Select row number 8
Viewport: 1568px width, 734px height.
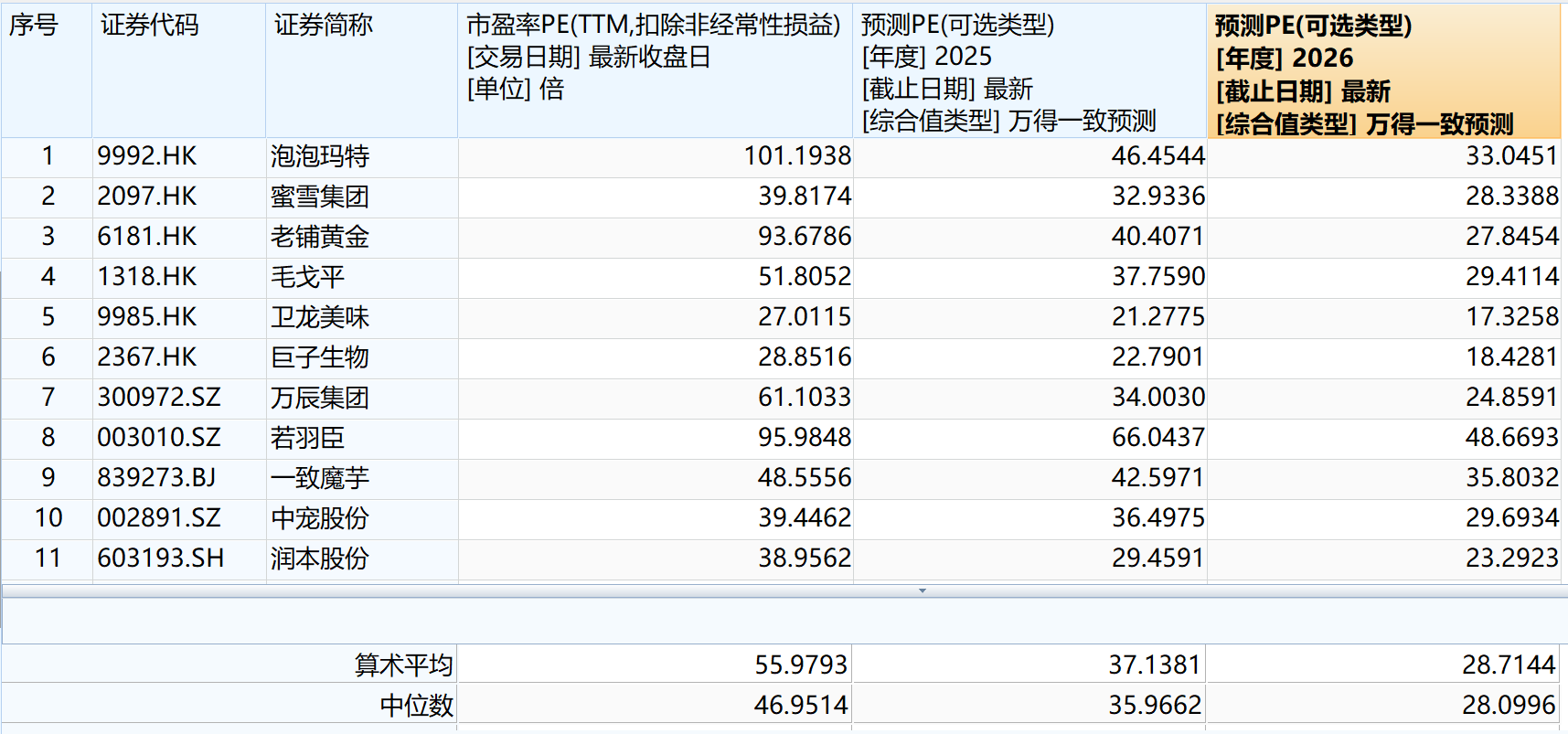(x=48, y=438)
